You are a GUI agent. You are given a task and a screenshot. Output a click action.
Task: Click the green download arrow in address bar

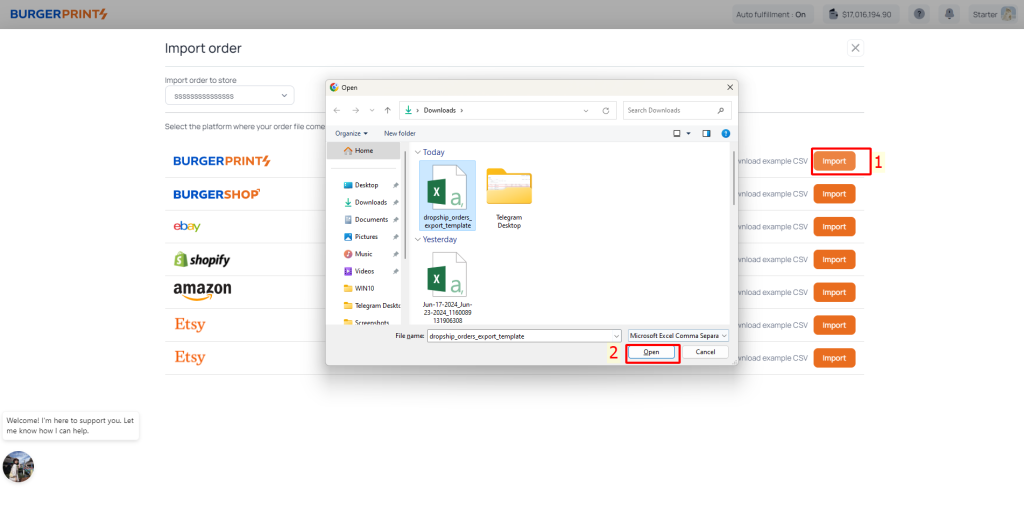coord(408,110)
